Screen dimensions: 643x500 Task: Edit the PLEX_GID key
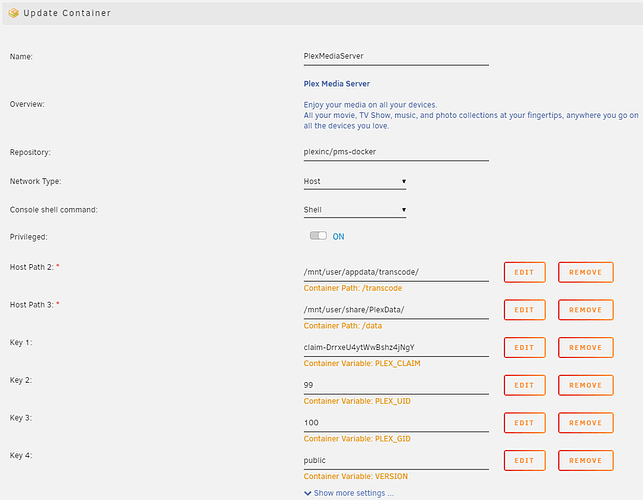[x=524, y=422]
